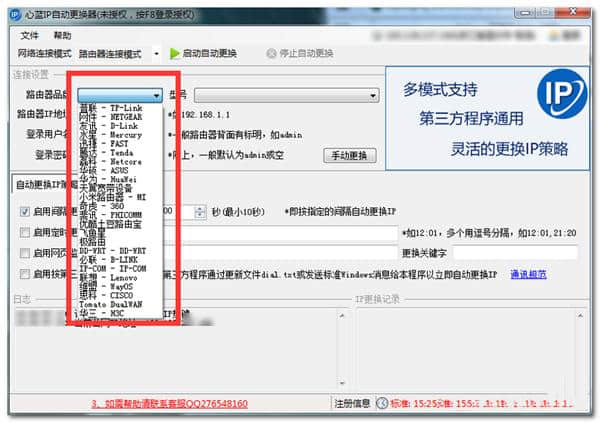This screenshot has height=423, width=600.
Task: Click 停止自动更换 stop button label
Action: coord(306,54)
